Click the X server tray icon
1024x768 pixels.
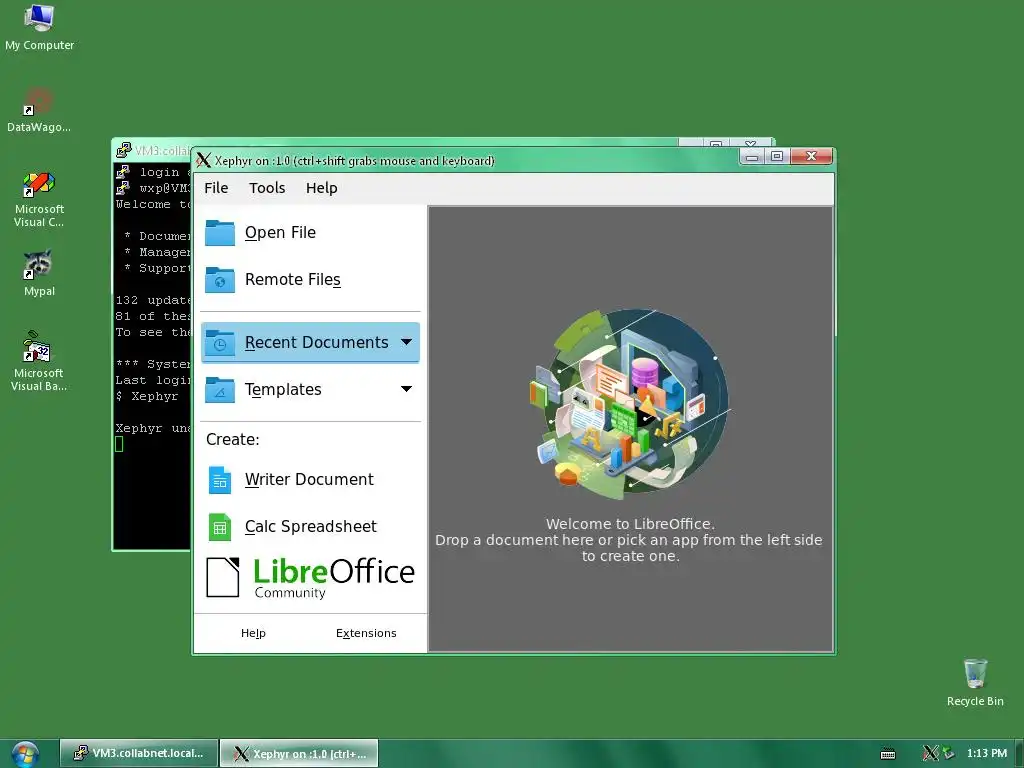[930, 753]
